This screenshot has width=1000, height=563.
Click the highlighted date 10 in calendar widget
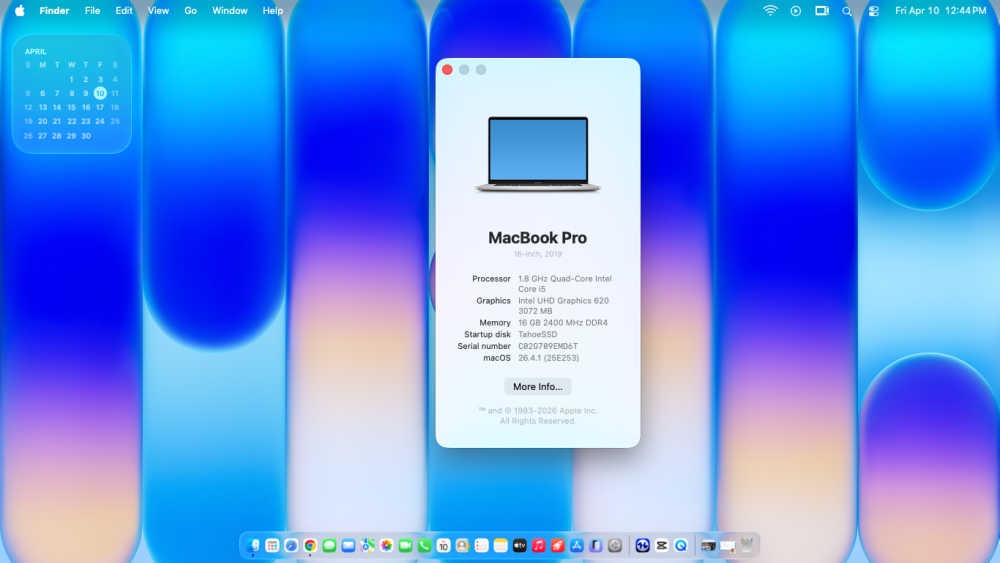point(100,93)
